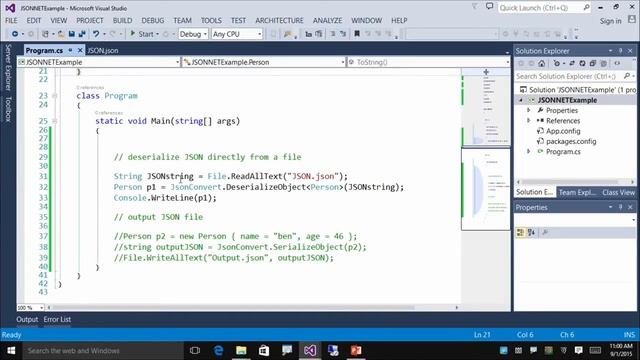Image resolution: width=640 pixels, height=360 pixels.
Task: Open the EDIT menu
Action: tap(34, 20)
